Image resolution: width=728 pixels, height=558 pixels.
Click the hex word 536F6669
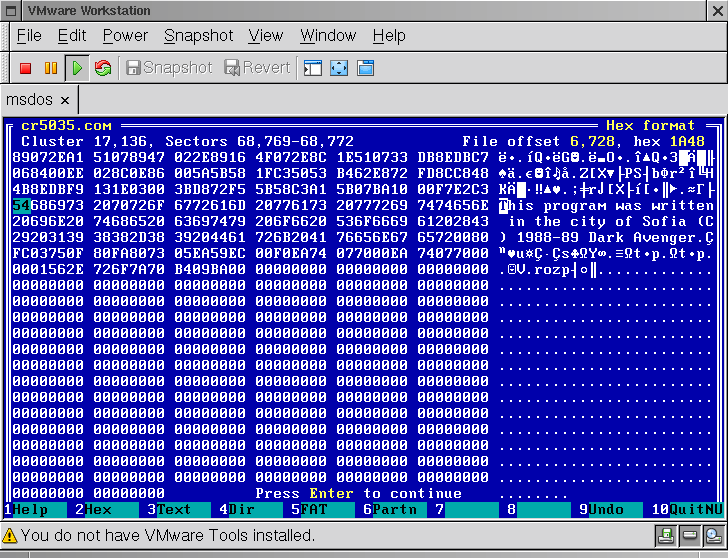(372, 221)
